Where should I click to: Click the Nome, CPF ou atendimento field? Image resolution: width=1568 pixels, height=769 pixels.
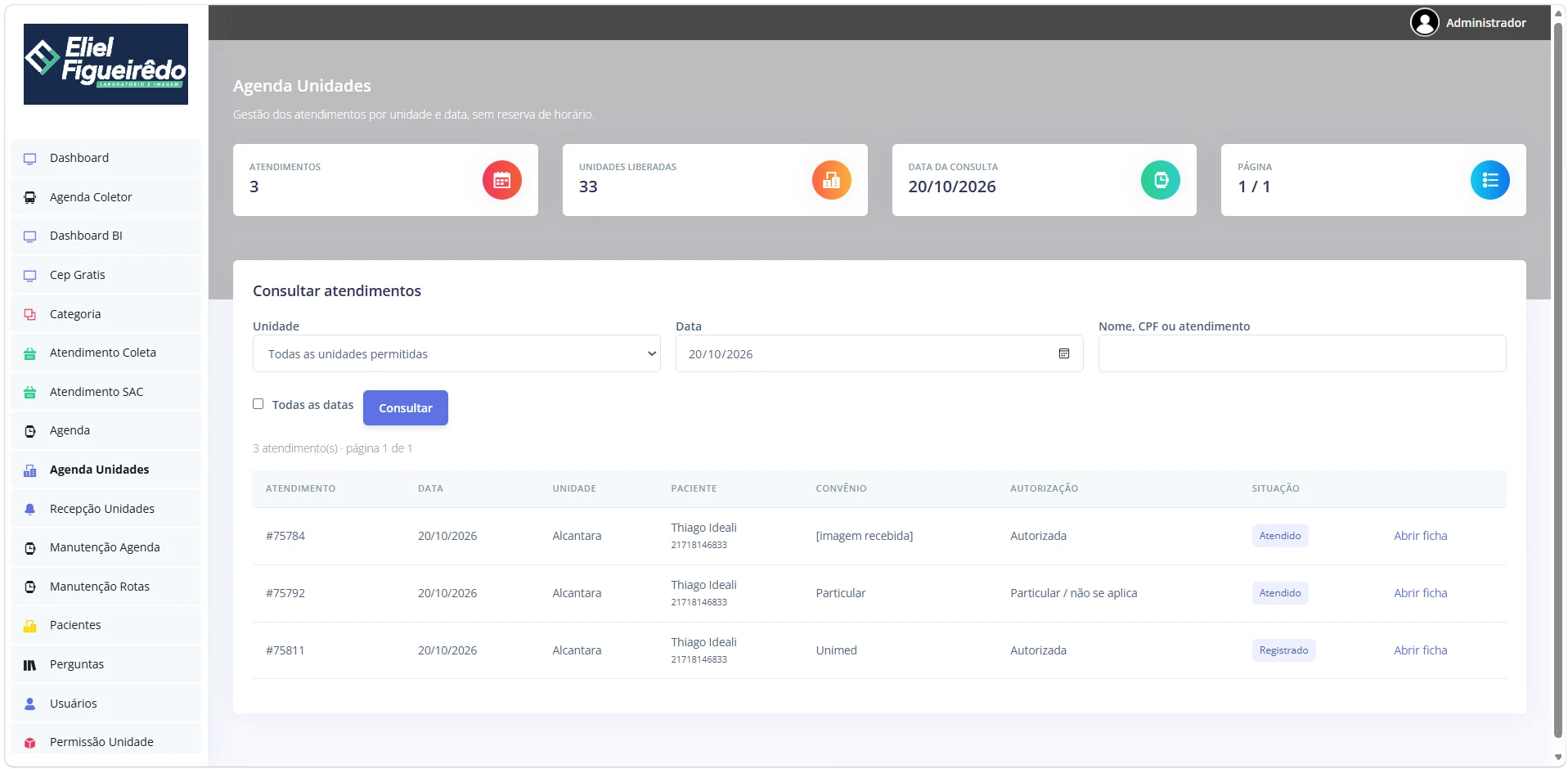click(x=1302, y=353)
